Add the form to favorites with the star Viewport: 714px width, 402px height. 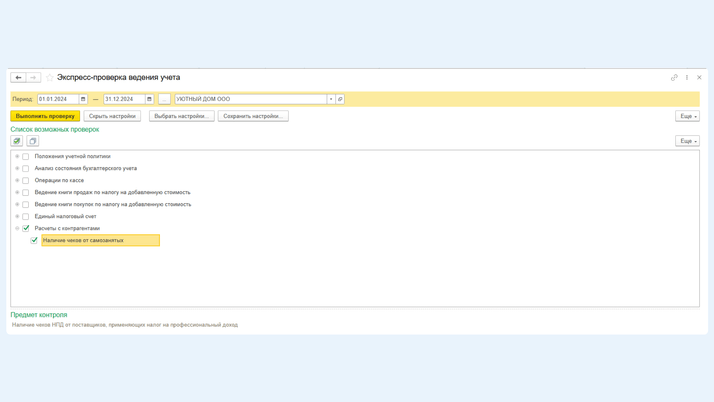49,77
